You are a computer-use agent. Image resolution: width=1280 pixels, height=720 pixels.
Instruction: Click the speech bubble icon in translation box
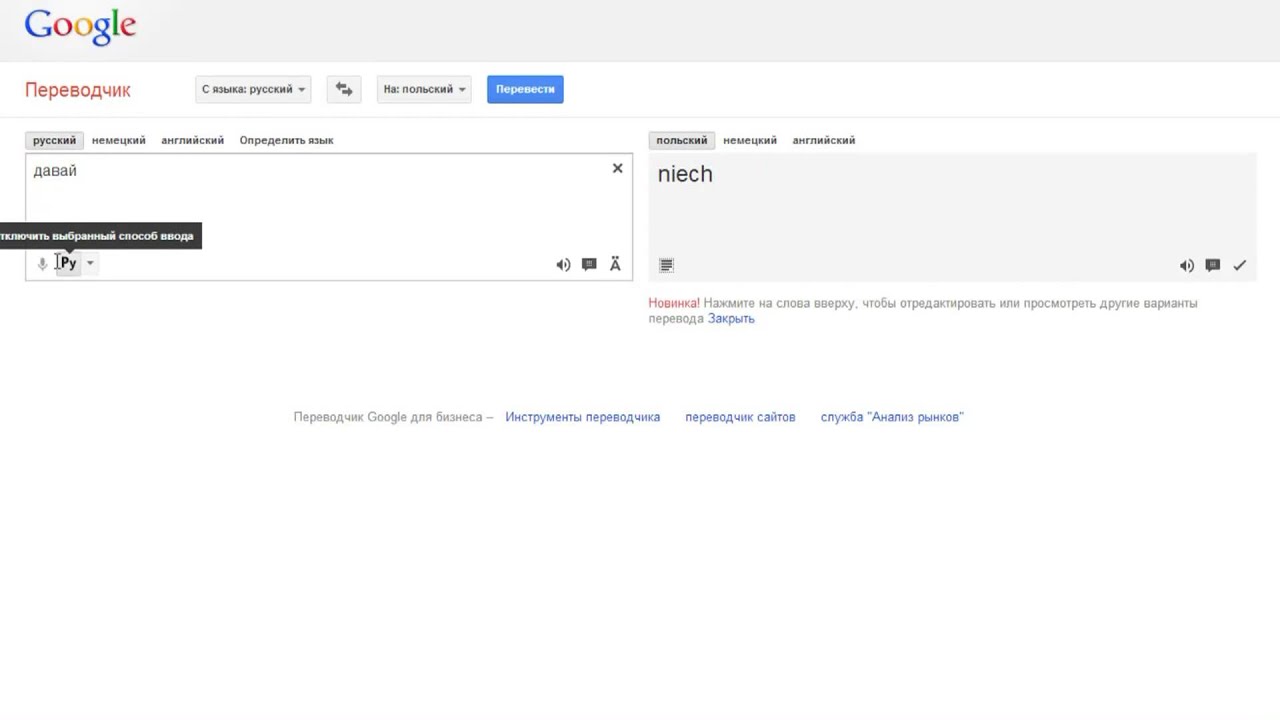(1213, 265)
